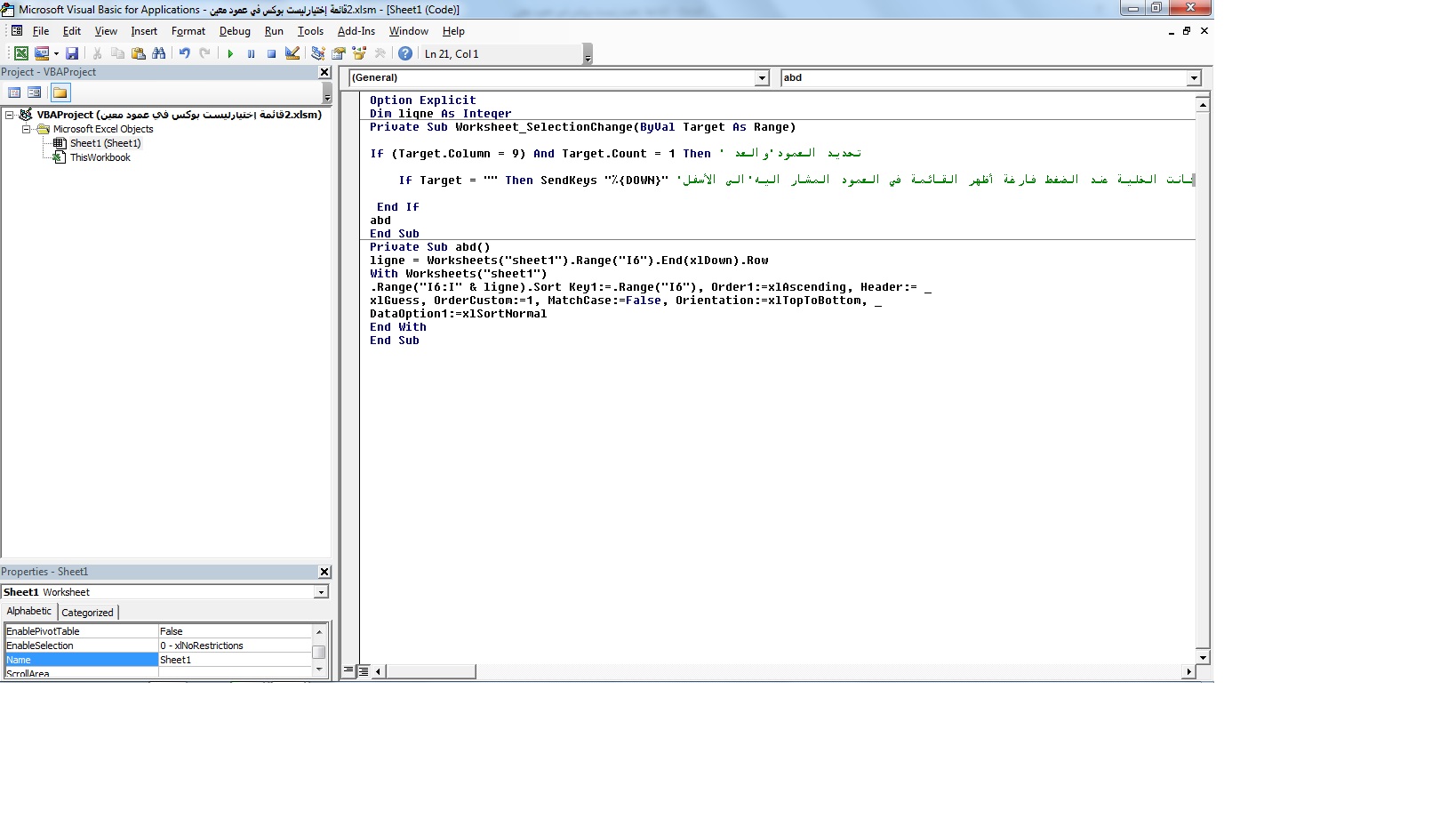Viewport: 1456px width, 818px height.
Task: Run the macro with the play icon
Action: pyautogui.click(x=230, y=53)
